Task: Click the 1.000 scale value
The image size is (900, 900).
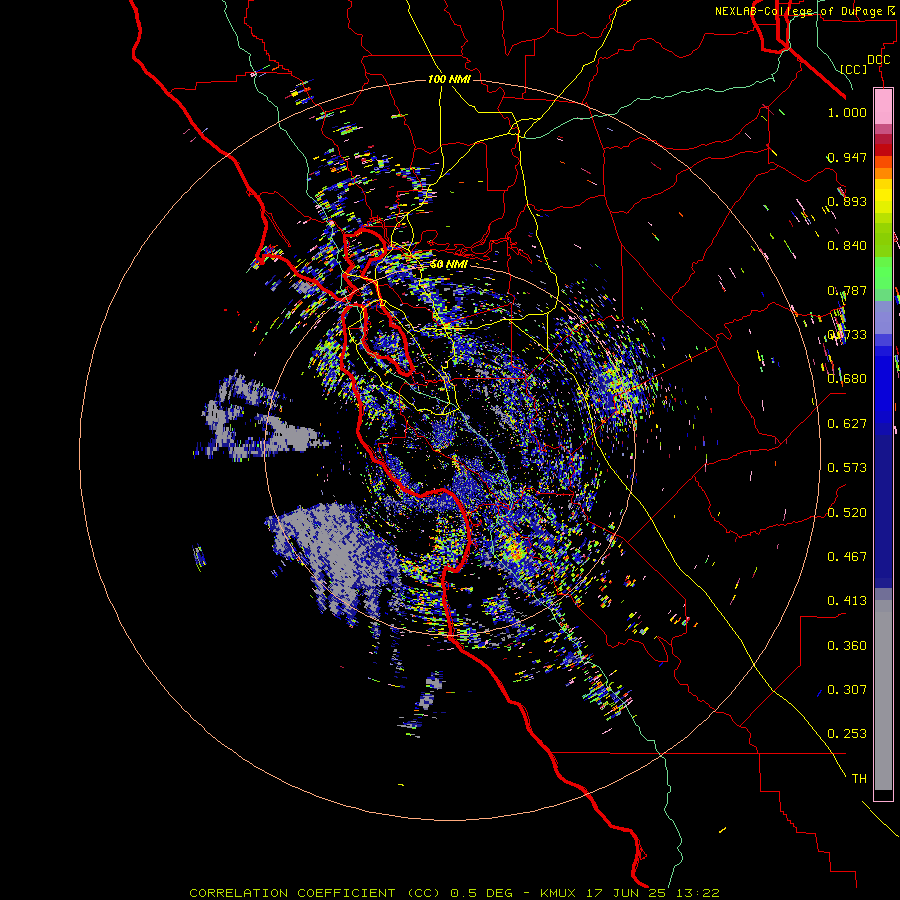Action: pyautogui.click(x=847, y=113)
